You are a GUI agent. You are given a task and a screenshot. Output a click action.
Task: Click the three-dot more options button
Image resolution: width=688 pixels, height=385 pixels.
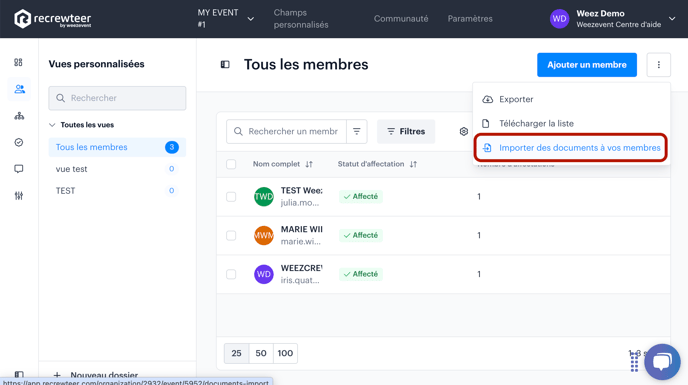pos(659,65)
